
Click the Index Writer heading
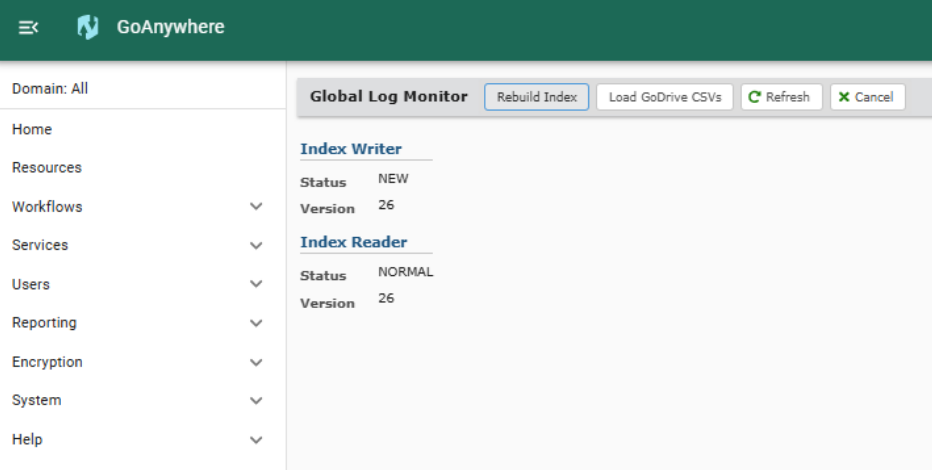351,149
